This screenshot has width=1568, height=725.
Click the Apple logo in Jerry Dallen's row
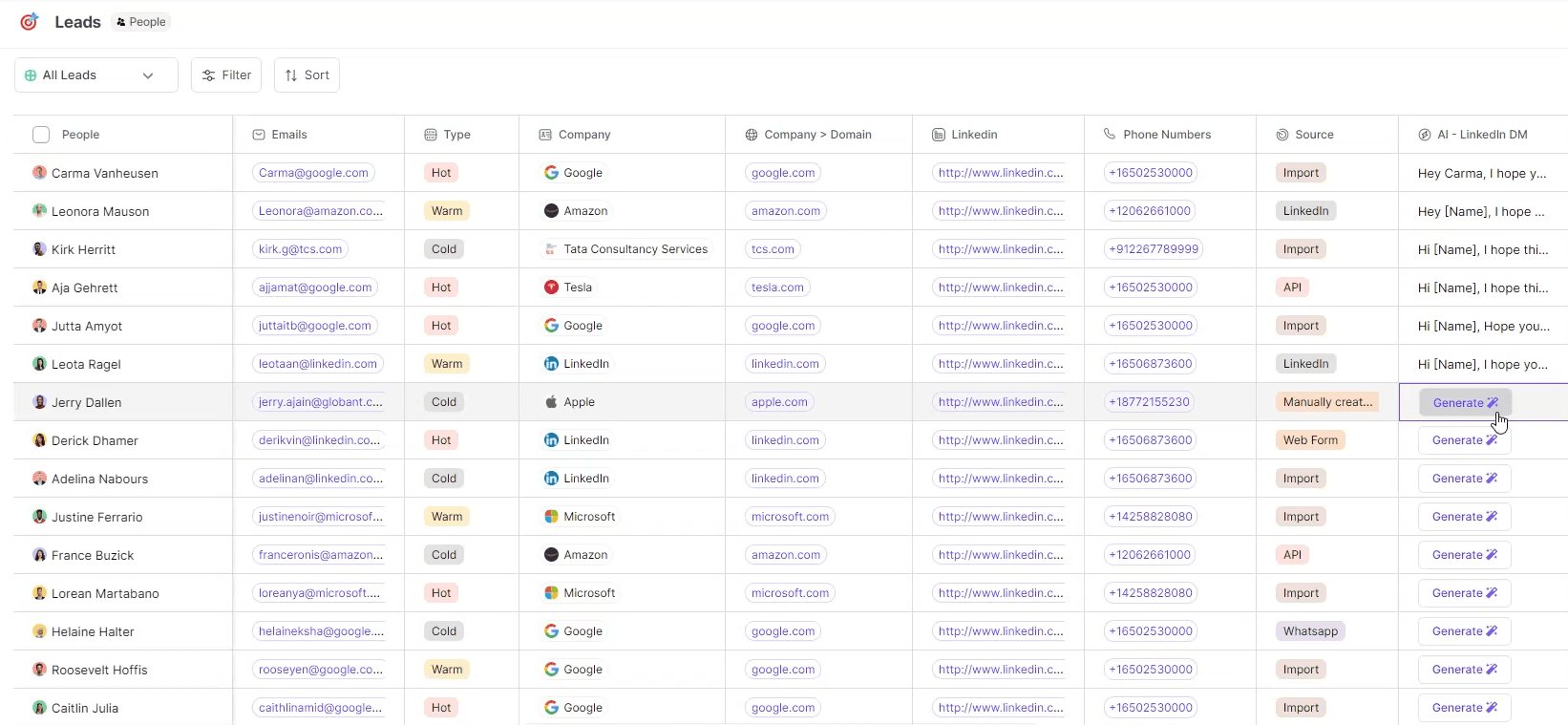click(x=551, y=402)
